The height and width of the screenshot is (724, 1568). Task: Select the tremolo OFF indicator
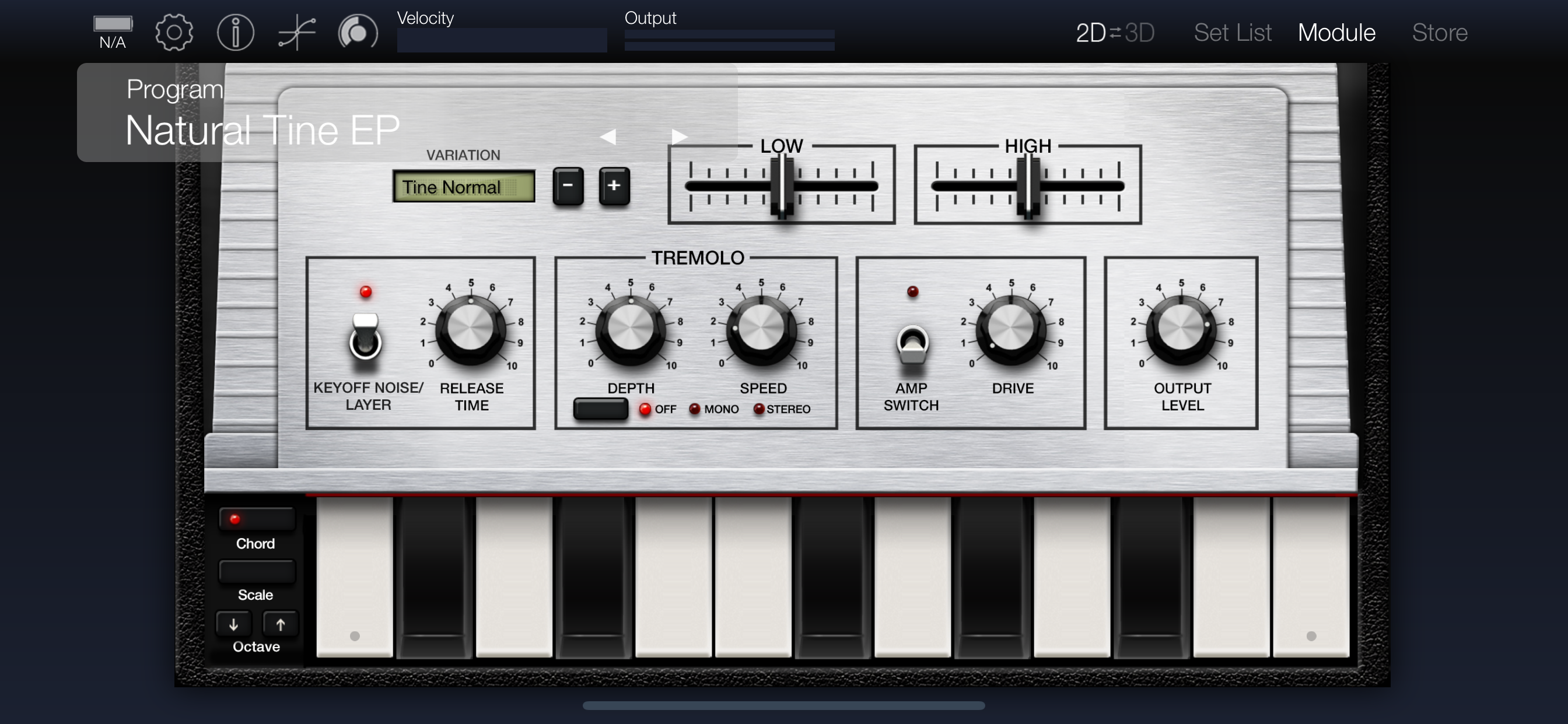(x=645, y=409)
